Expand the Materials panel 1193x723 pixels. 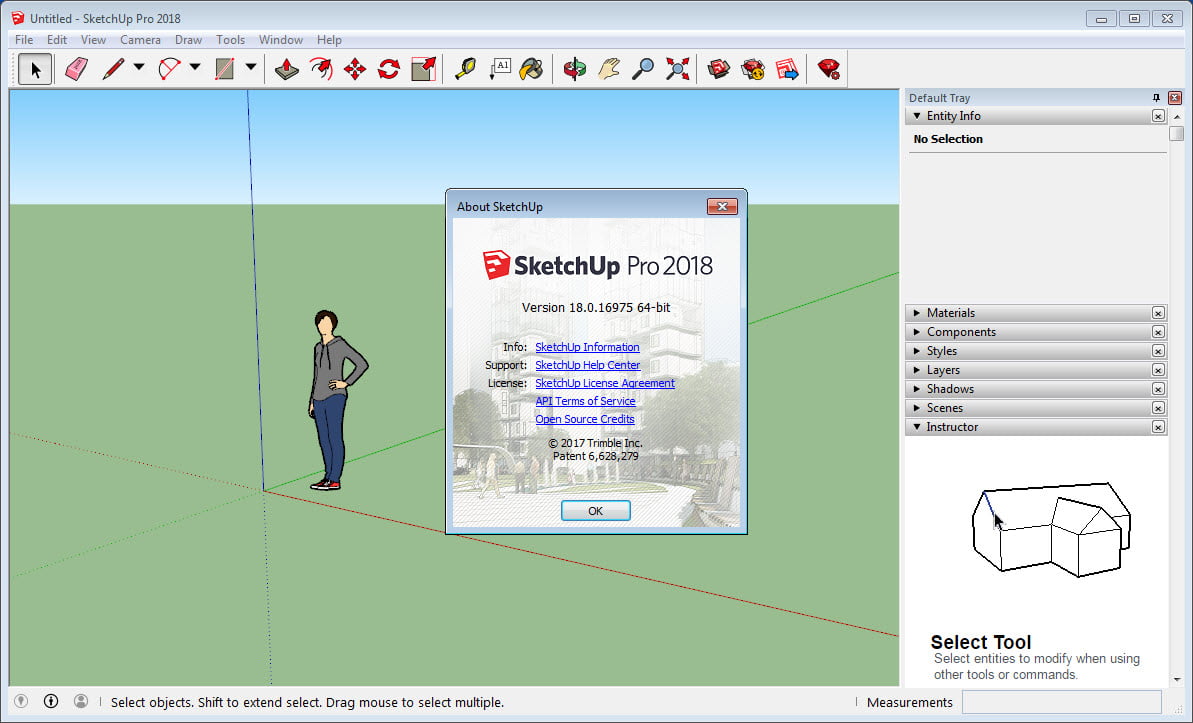point(917,313)
